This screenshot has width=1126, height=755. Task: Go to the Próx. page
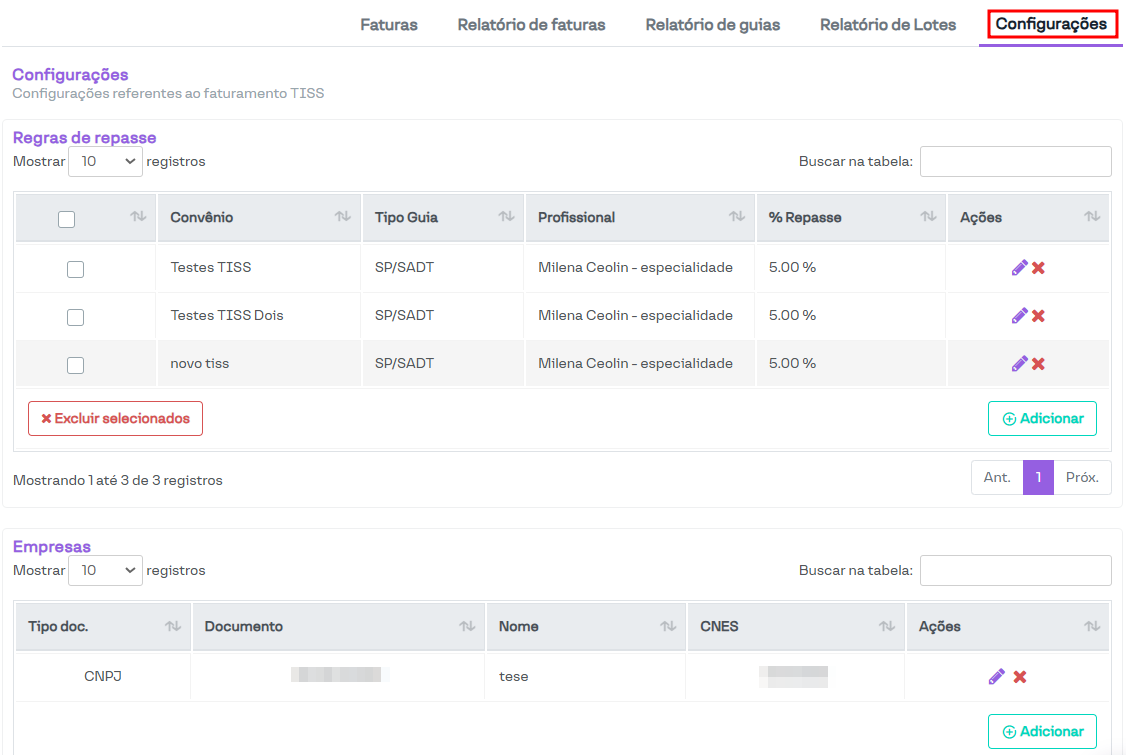[1082, 478]
